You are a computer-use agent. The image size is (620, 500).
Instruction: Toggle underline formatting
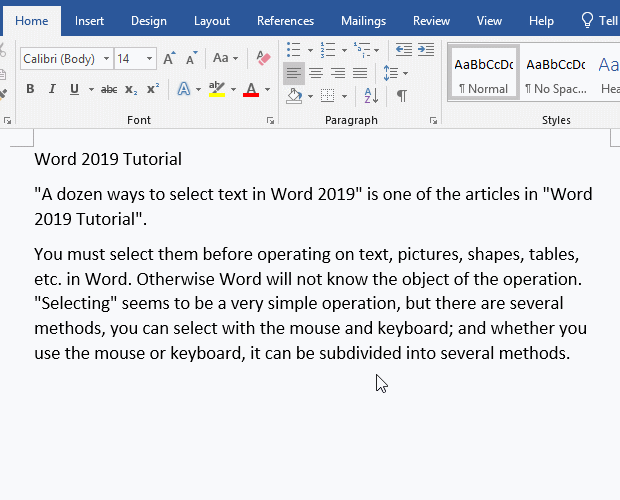tap(74, 89)
